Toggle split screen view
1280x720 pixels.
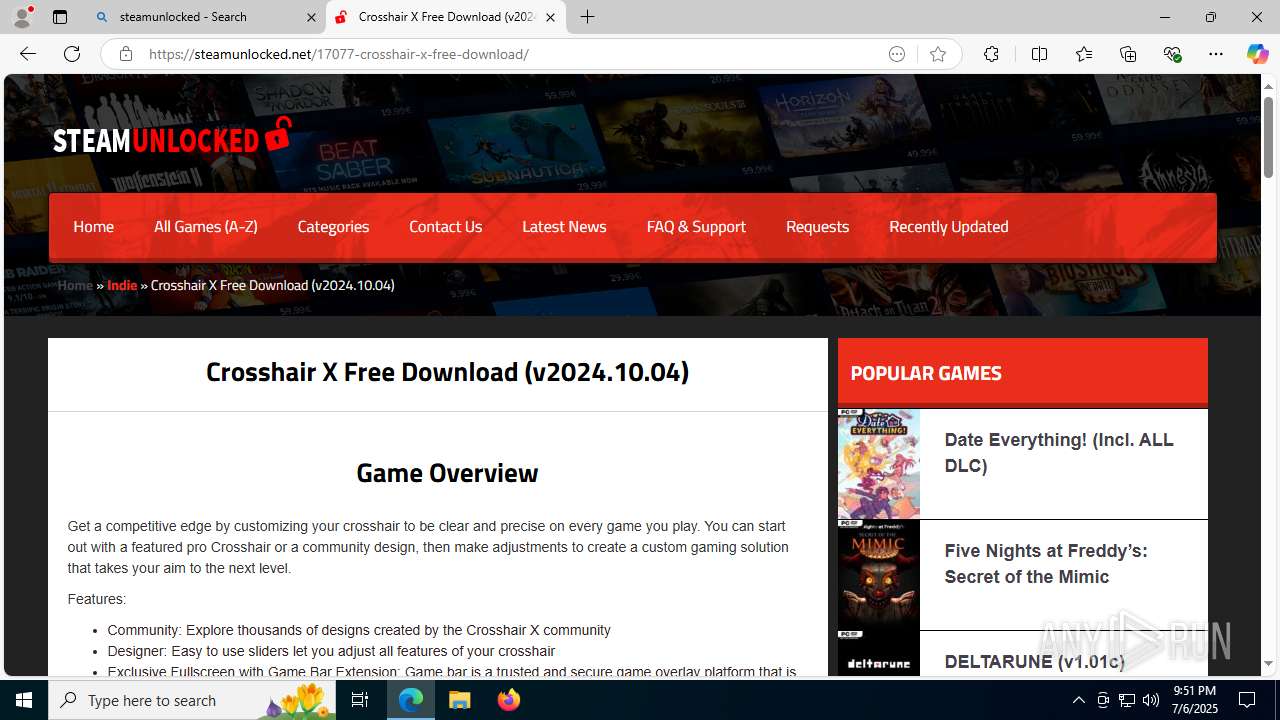pos(1039,54)
